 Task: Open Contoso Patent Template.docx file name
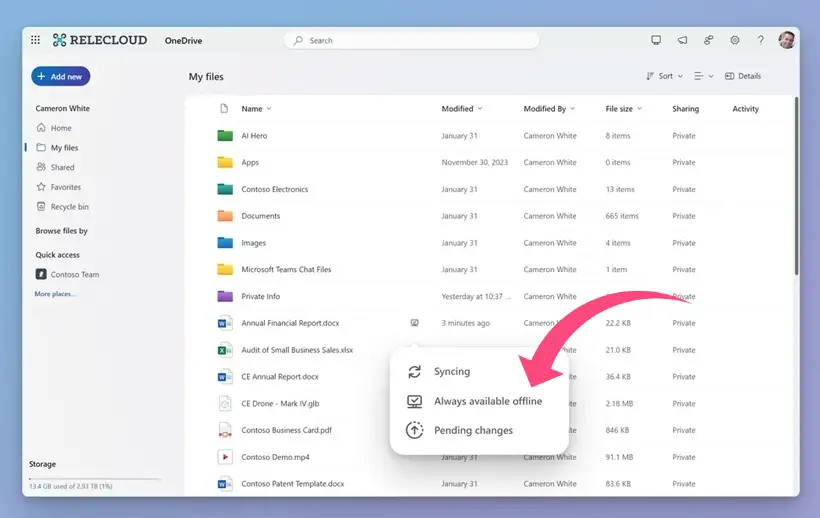[x=292, y=484]
